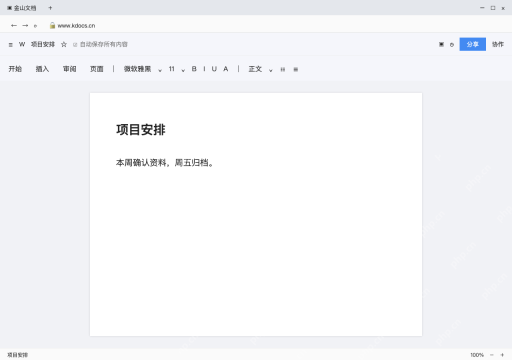This screenshot has width=512, height=360.
Task: Expand the font name chevron arrow
Action: tap(160, 70)
